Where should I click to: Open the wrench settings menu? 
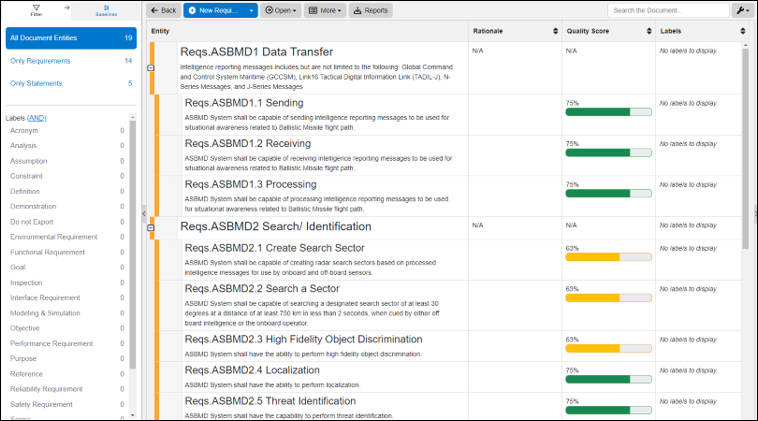(x=742, y=10)
